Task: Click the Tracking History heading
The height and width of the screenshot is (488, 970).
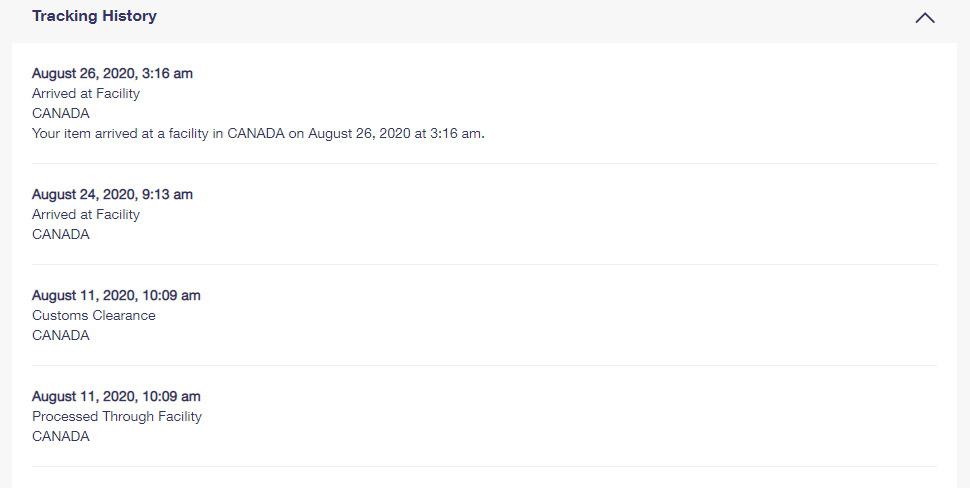Action: point(94,16)
